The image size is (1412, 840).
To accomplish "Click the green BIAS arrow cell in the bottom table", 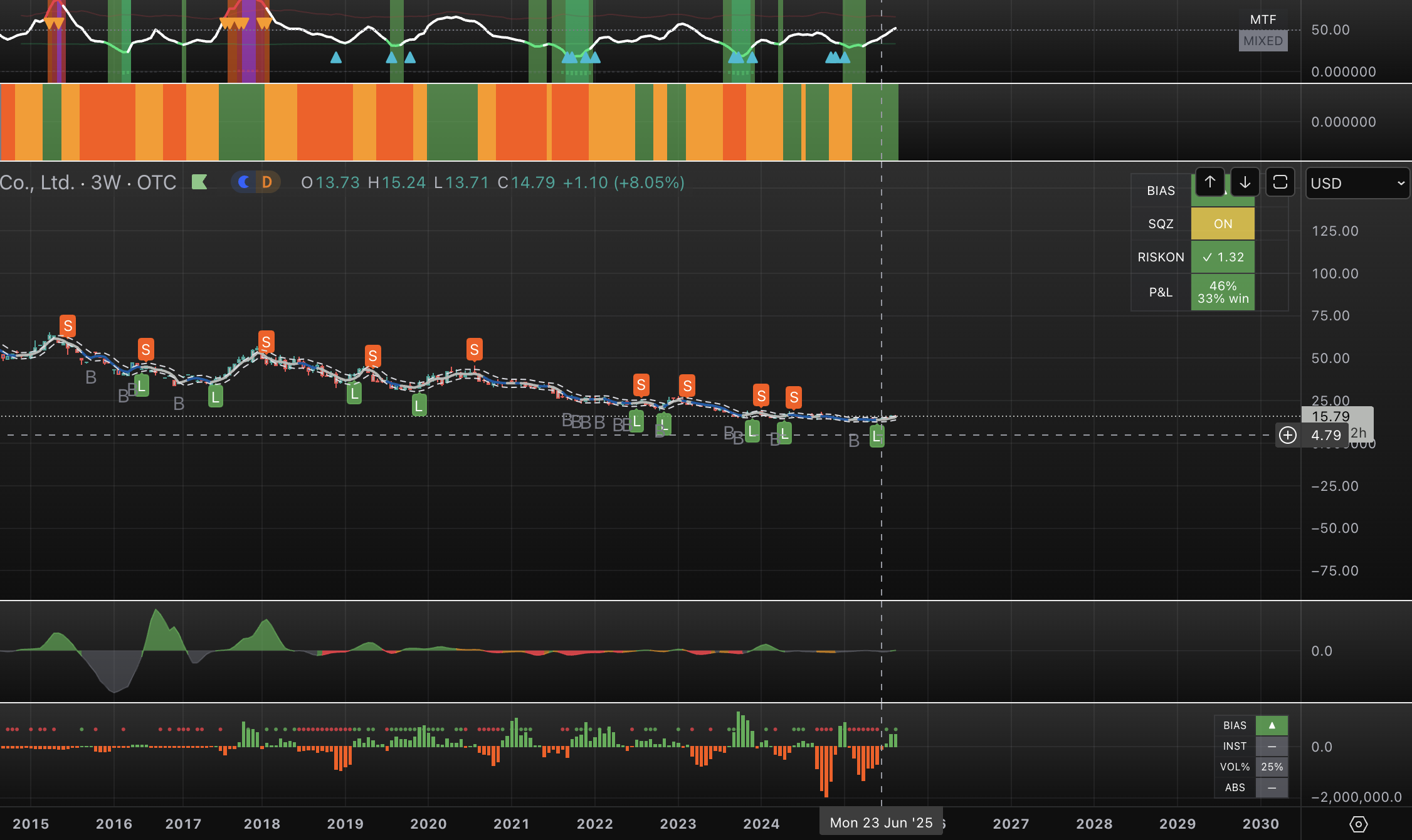I will (x=1272, y=725).
